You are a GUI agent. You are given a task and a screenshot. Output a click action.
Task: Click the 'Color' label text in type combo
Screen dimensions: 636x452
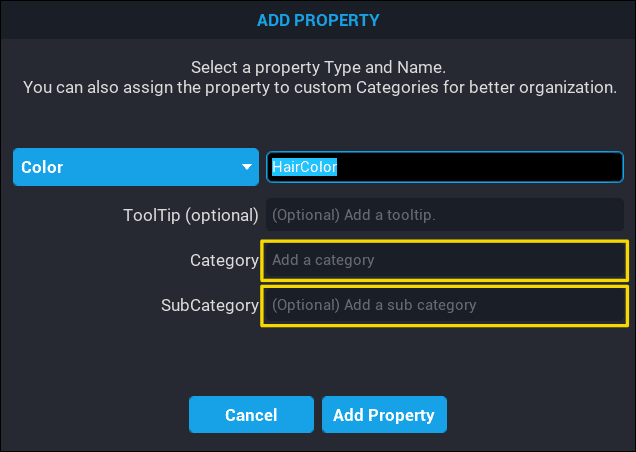click(42, 168)
